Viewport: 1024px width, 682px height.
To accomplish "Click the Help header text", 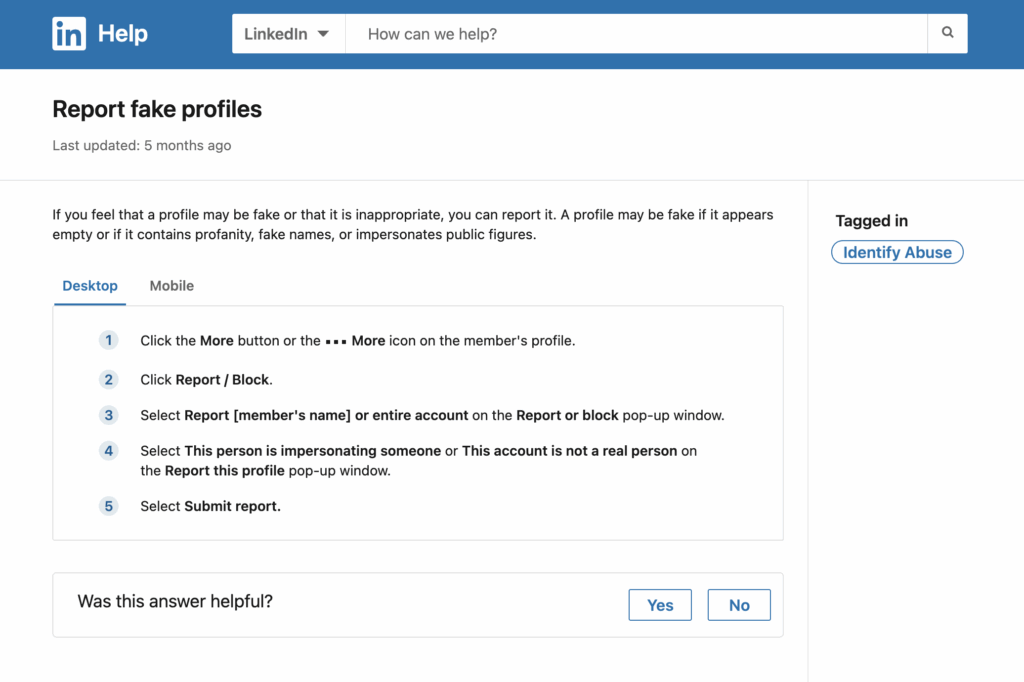I will (x=123, y=33).
